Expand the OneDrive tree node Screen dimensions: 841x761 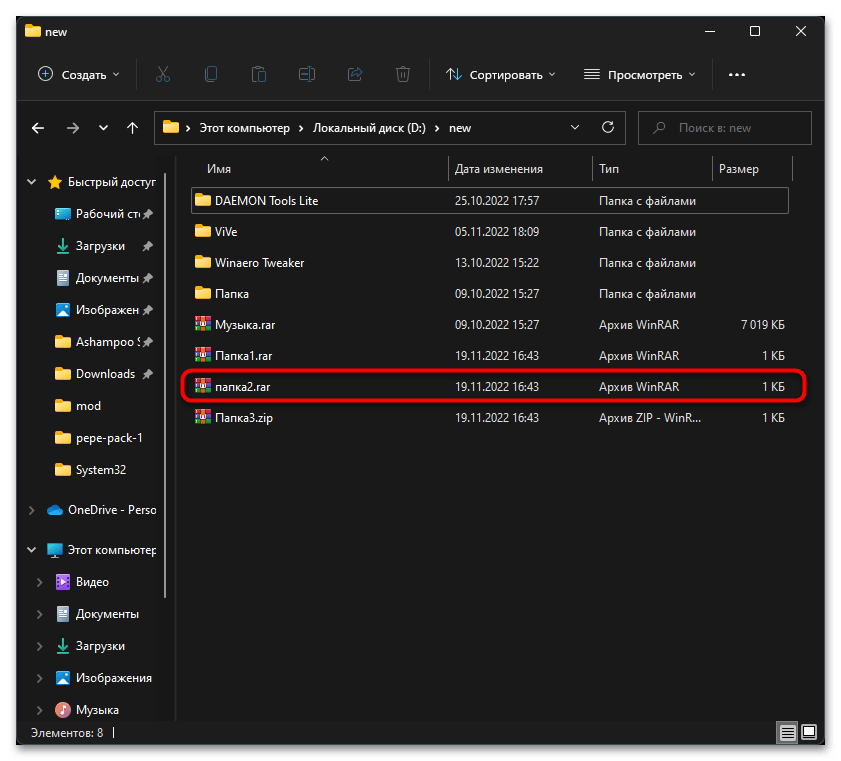click(31, 510)
